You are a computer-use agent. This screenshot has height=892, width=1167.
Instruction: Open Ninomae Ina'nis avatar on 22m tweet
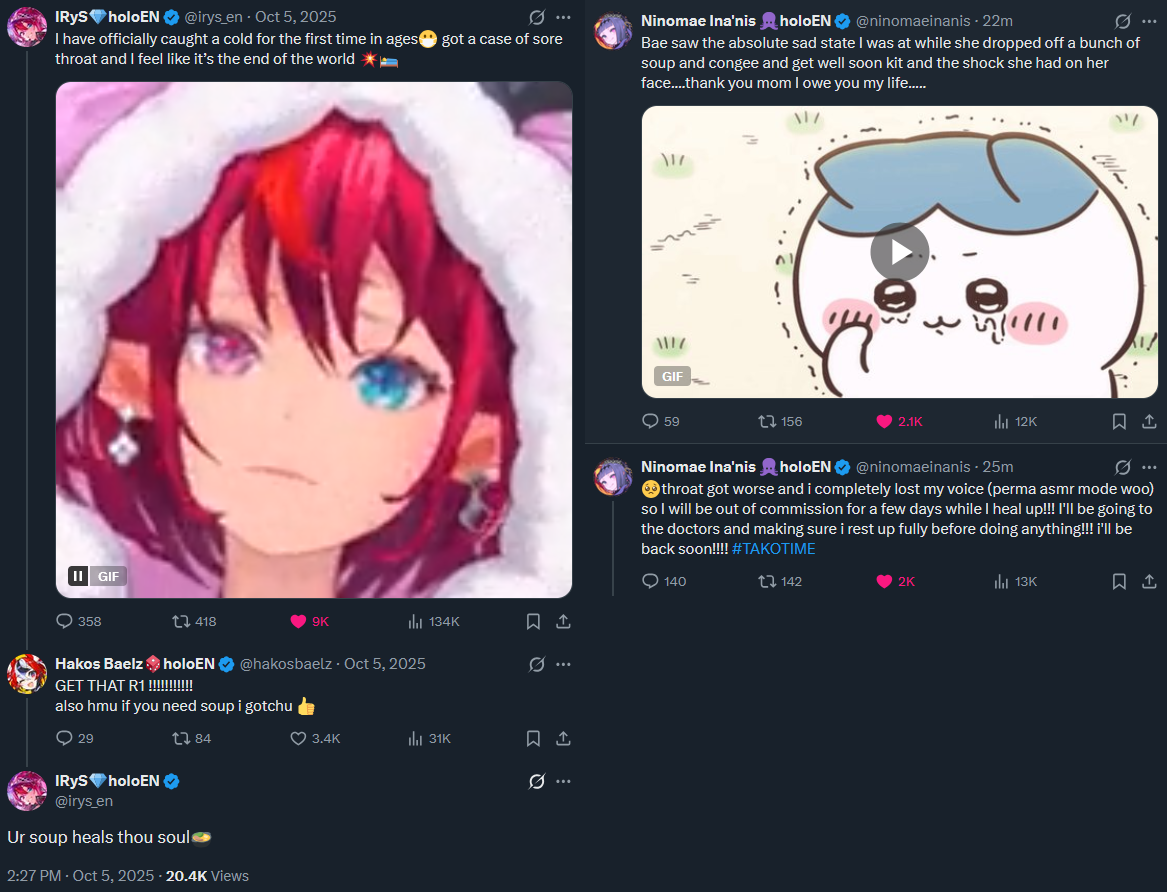point(613,31)
